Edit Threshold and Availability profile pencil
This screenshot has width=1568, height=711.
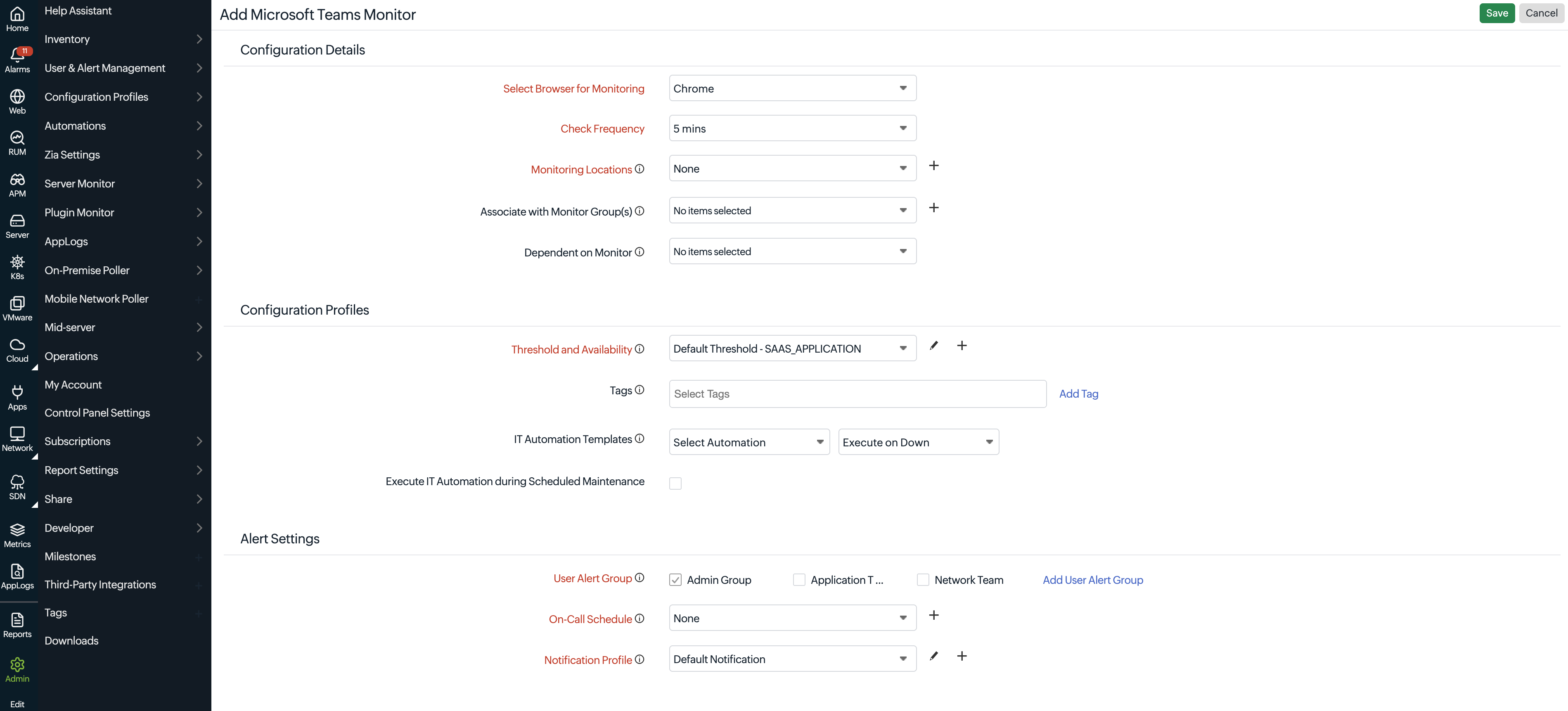click(934, 346)
